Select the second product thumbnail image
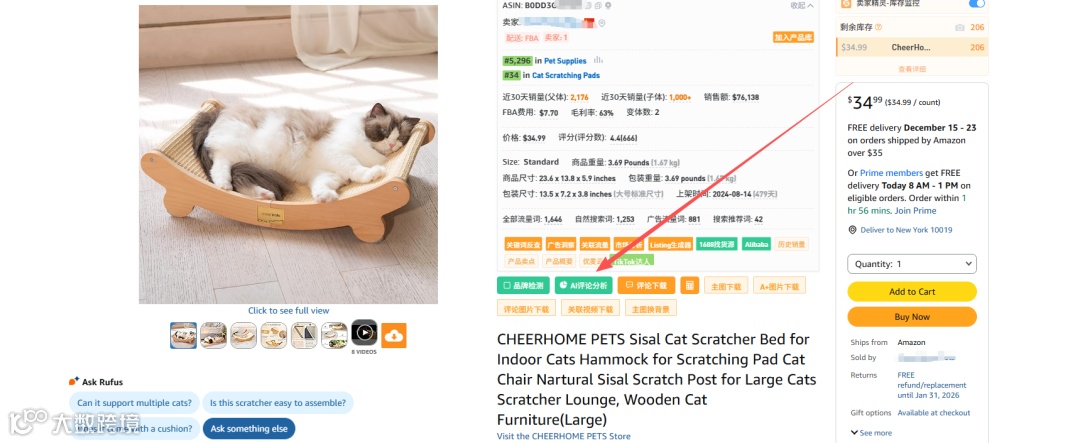Viewport: 1080px width, 443px height. (214, 336)
